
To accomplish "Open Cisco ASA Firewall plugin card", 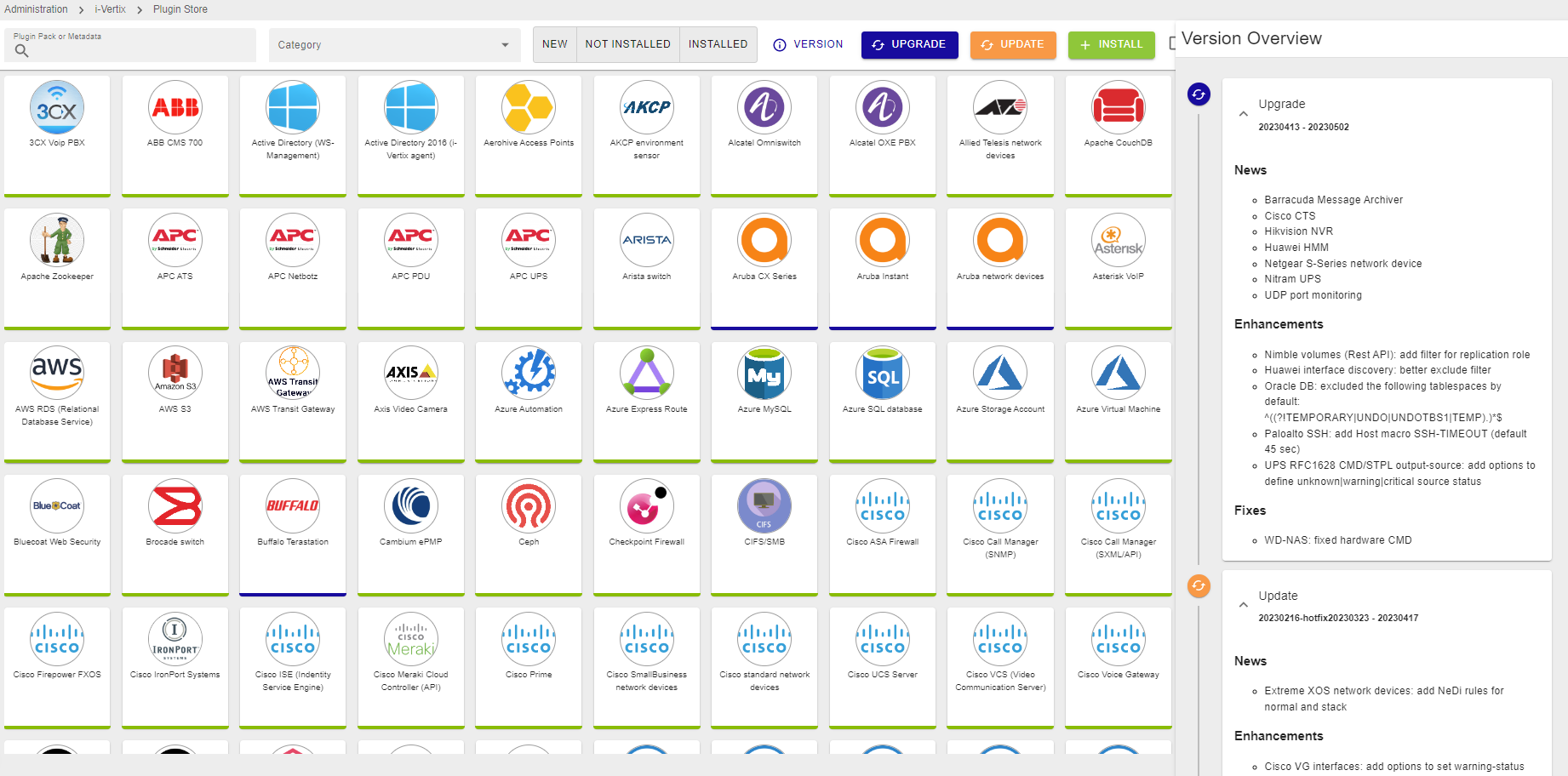I will pos(883,534).
